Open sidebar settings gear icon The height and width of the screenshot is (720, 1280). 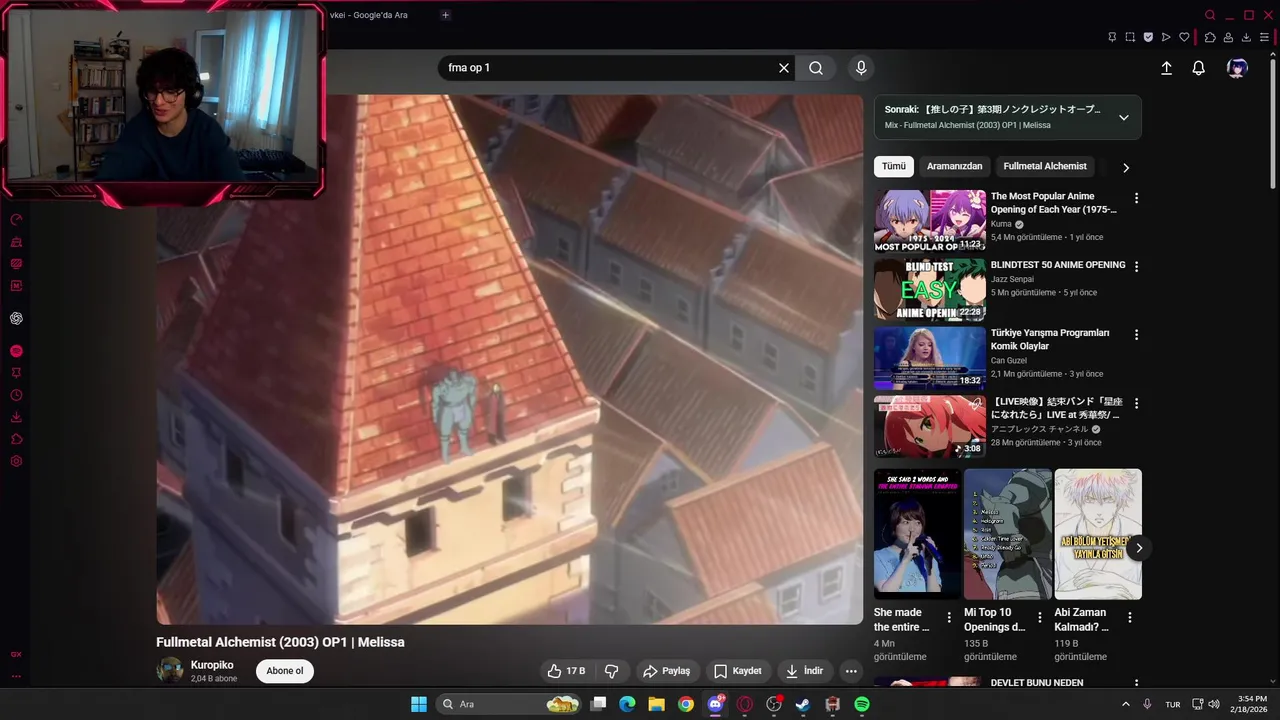pyautogui.click(x=16, y=461)
